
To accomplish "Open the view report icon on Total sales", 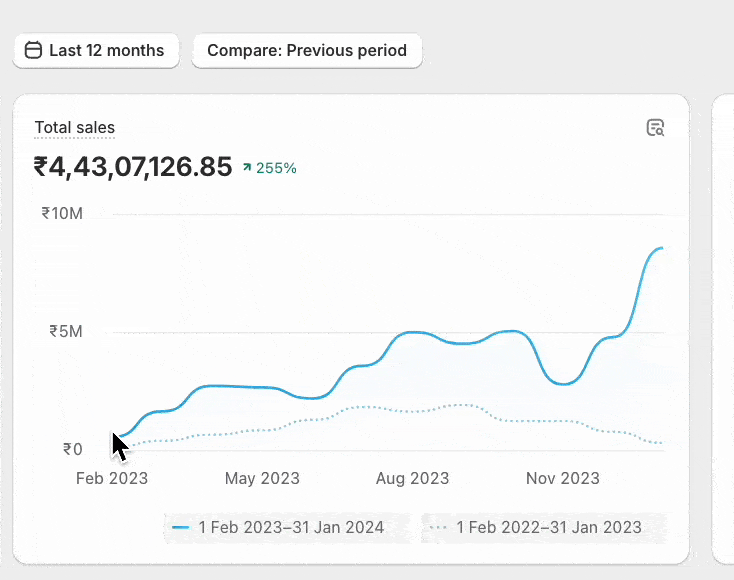I will [x=655, y=128].
